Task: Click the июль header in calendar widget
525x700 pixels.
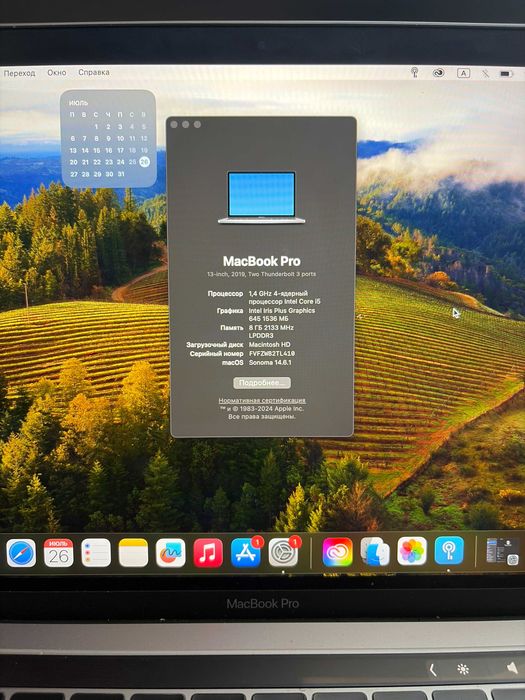Action: 79,103
